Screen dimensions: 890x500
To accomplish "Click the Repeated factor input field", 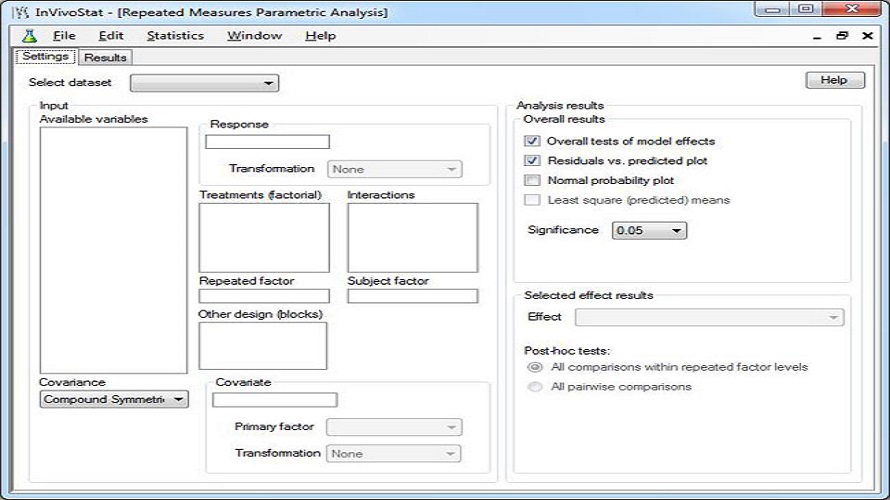I will (x=264, y=296).
